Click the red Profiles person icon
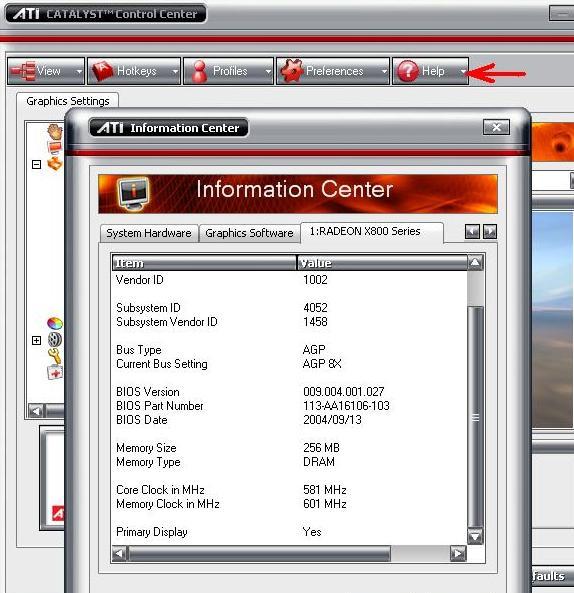 click(199, 71)
